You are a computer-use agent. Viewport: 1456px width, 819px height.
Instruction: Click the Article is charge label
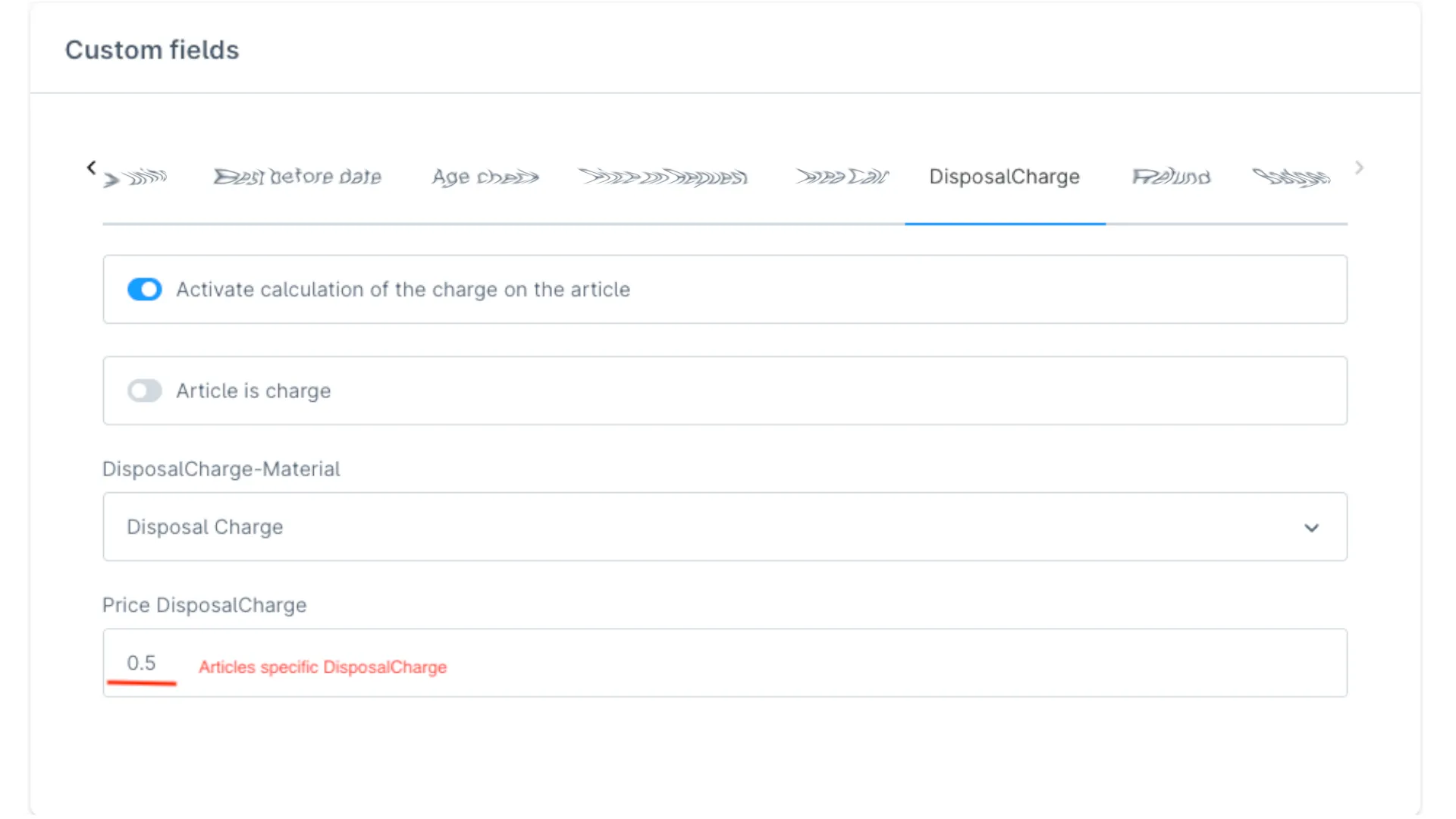pyautogui.click(x=253, y=391)
